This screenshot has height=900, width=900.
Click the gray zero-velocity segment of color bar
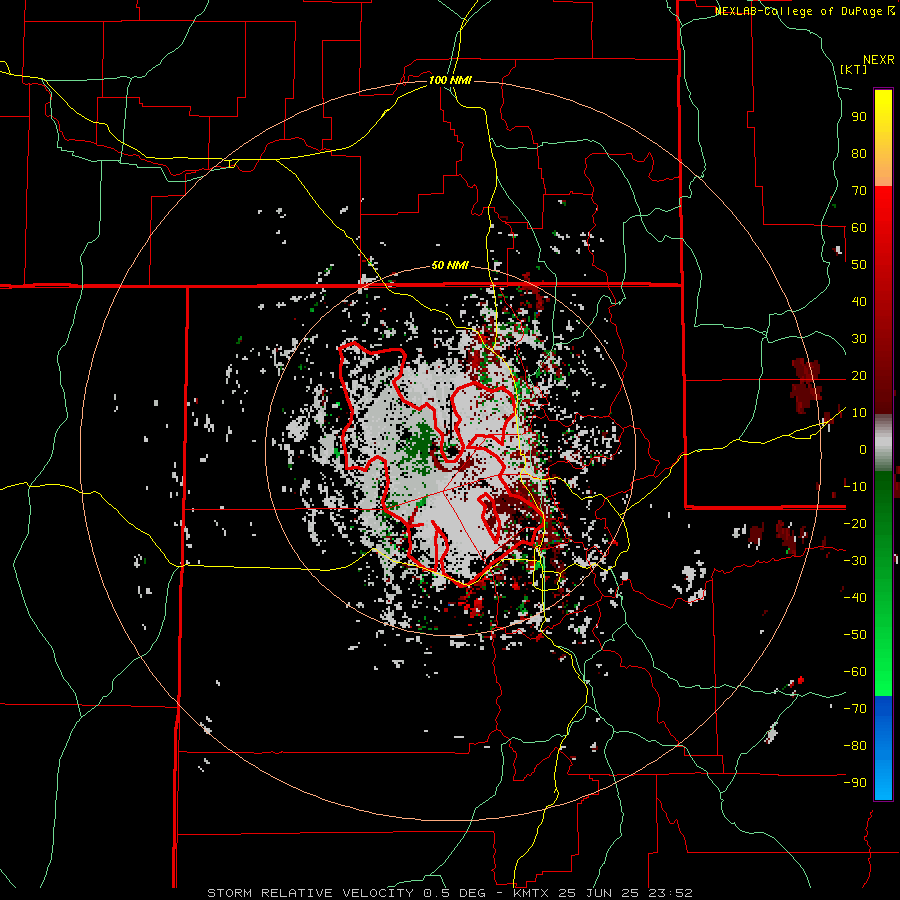coord(883,442)
